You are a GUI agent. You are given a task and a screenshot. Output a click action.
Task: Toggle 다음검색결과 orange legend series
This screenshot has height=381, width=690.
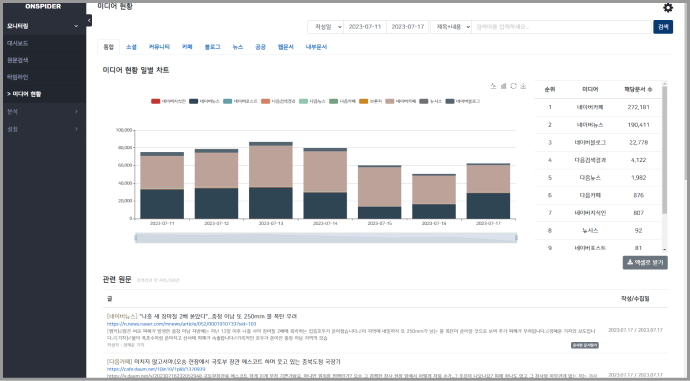pyautogui.click(x=278, y=101)
